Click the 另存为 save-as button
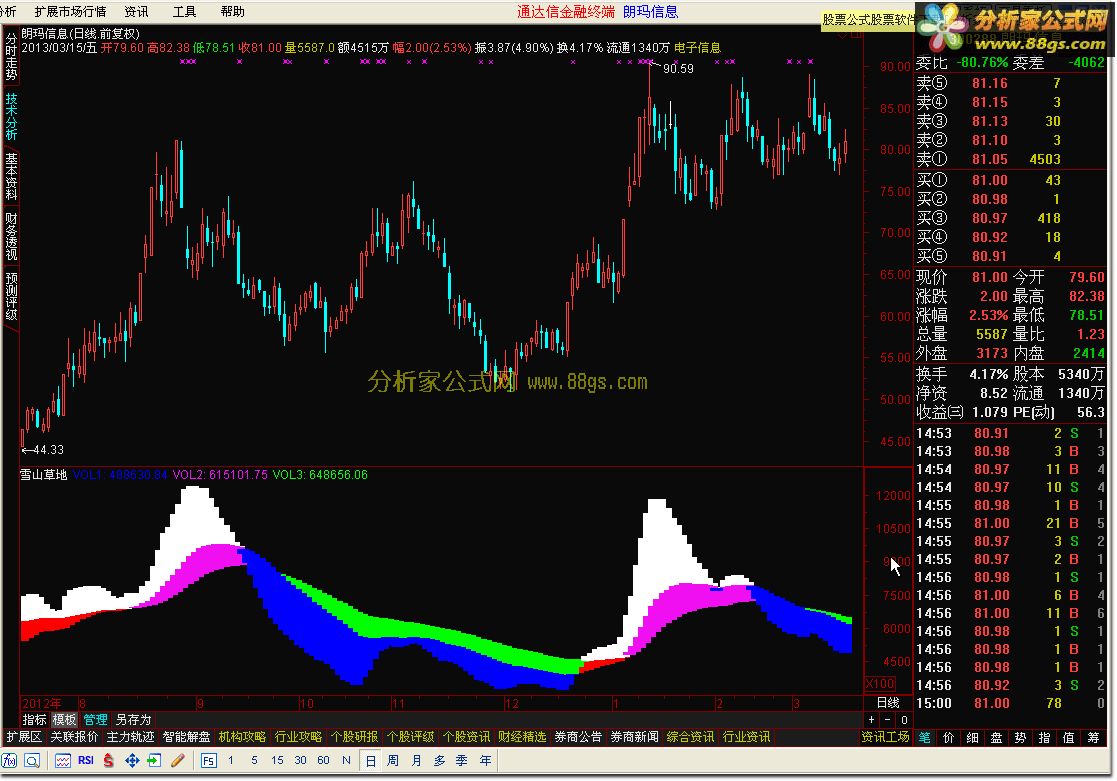 point(134,720)
